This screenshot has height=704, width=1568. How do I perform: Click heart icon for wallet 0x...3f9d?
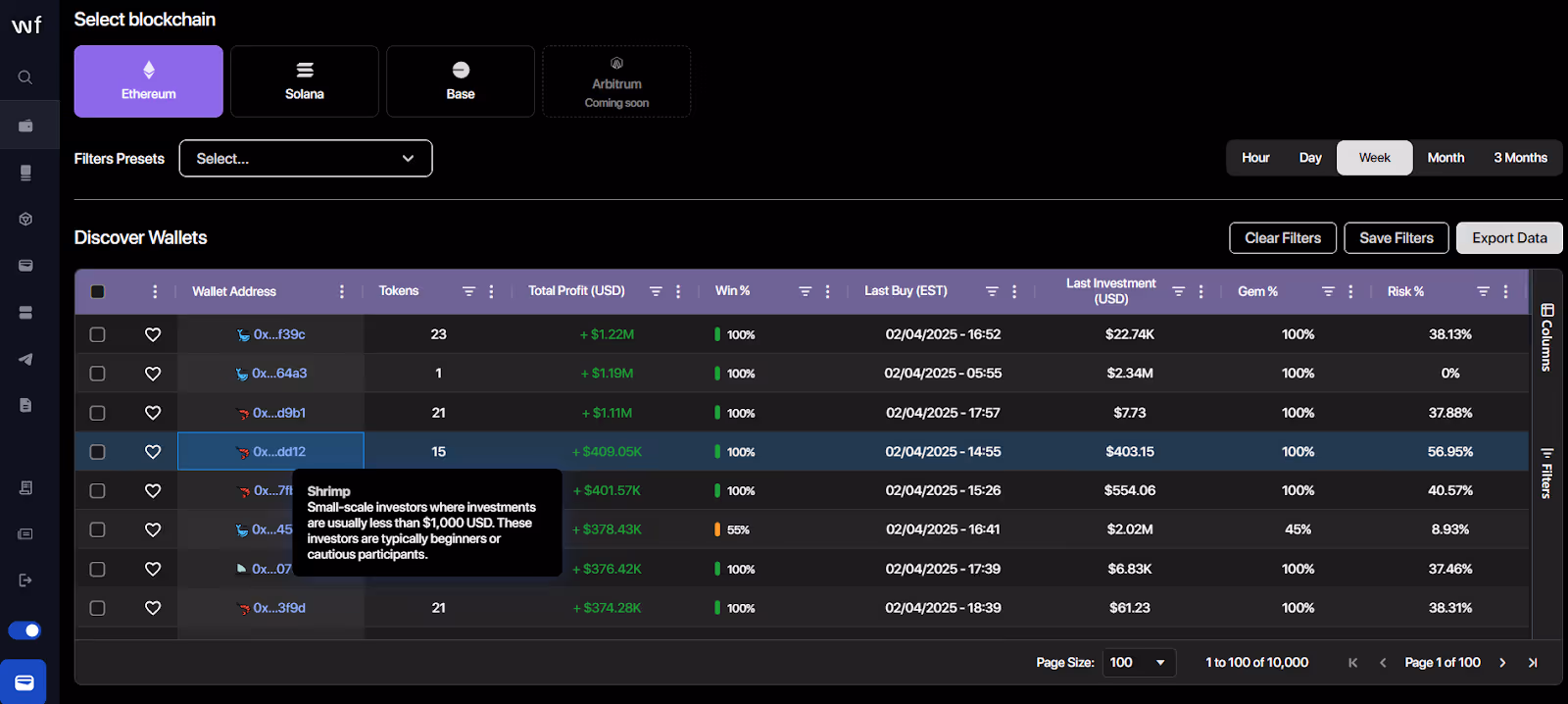tap(153, 608)
